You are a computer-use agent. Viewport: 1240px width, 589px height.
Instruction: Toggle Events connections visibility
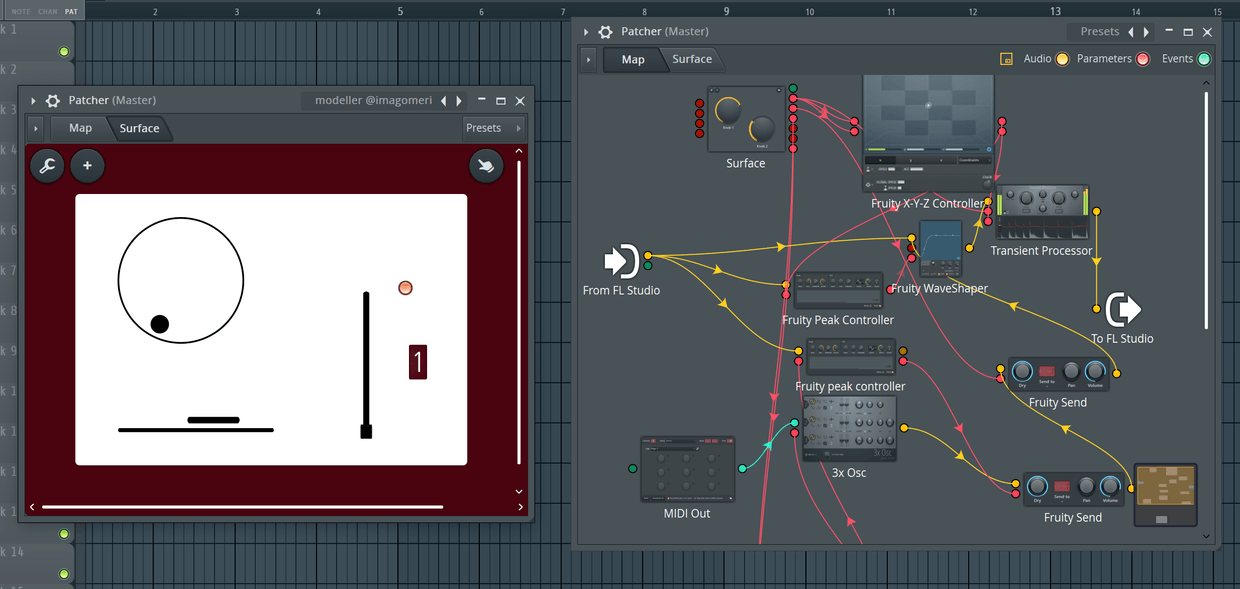pos(1204,59)
